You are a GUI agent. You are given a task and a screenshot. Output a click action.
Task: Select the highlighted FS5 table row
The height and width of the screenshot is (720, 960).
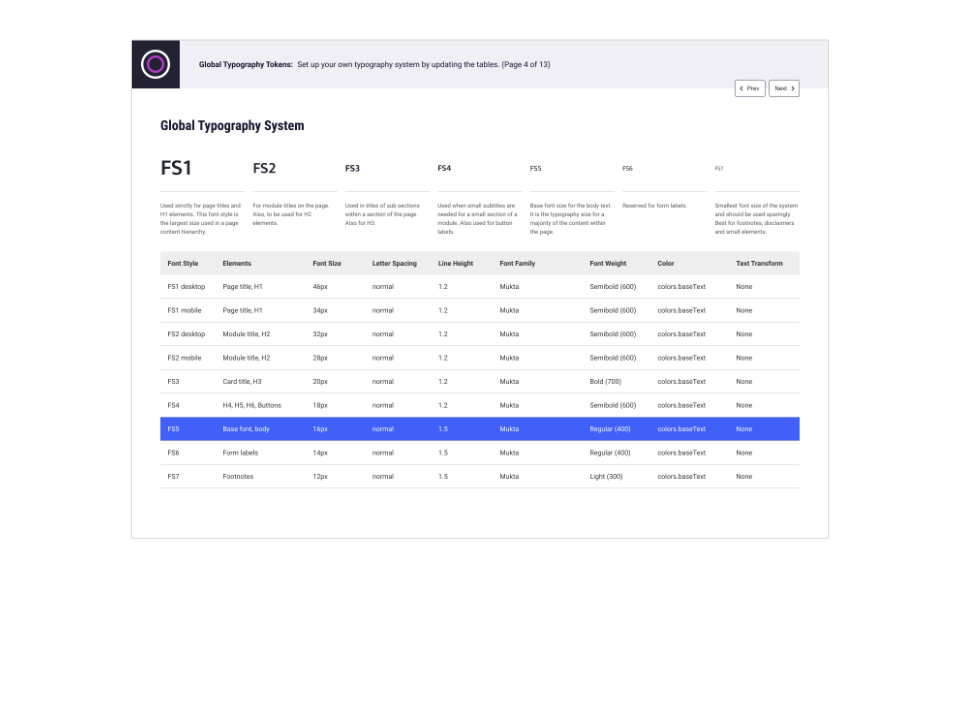[479, 429]
